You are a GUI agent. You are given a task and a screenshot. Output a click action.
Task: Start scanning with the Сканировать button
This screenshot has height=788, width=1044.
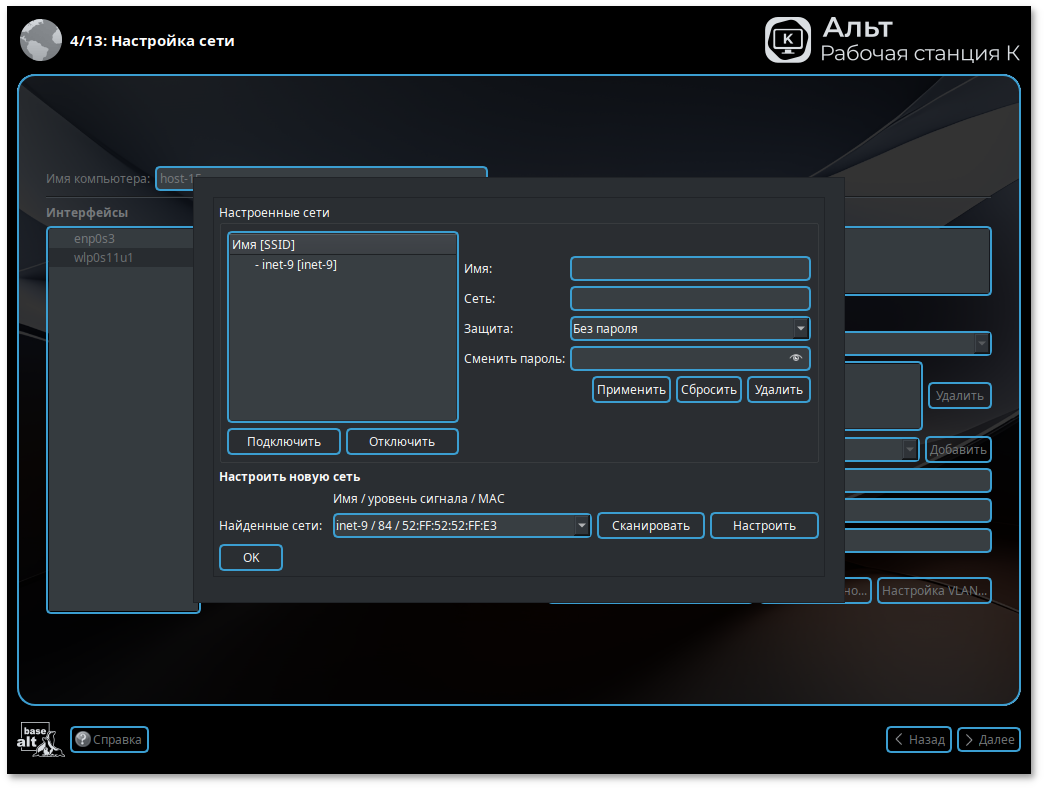(x=650, y=526)
